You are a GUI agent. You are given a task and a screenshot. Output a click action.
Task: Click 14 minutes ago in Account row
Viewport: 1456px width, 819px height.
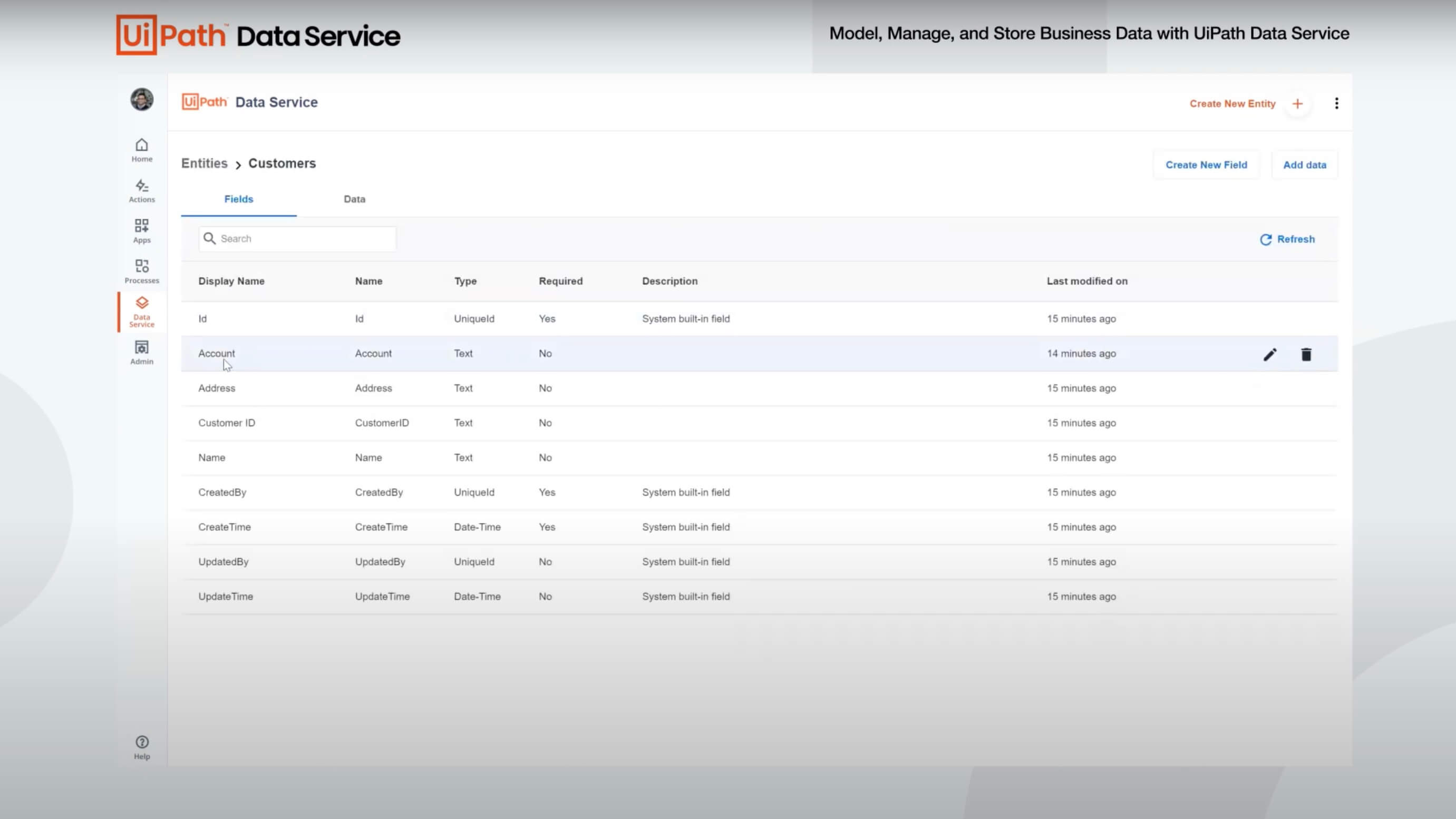1081,353
